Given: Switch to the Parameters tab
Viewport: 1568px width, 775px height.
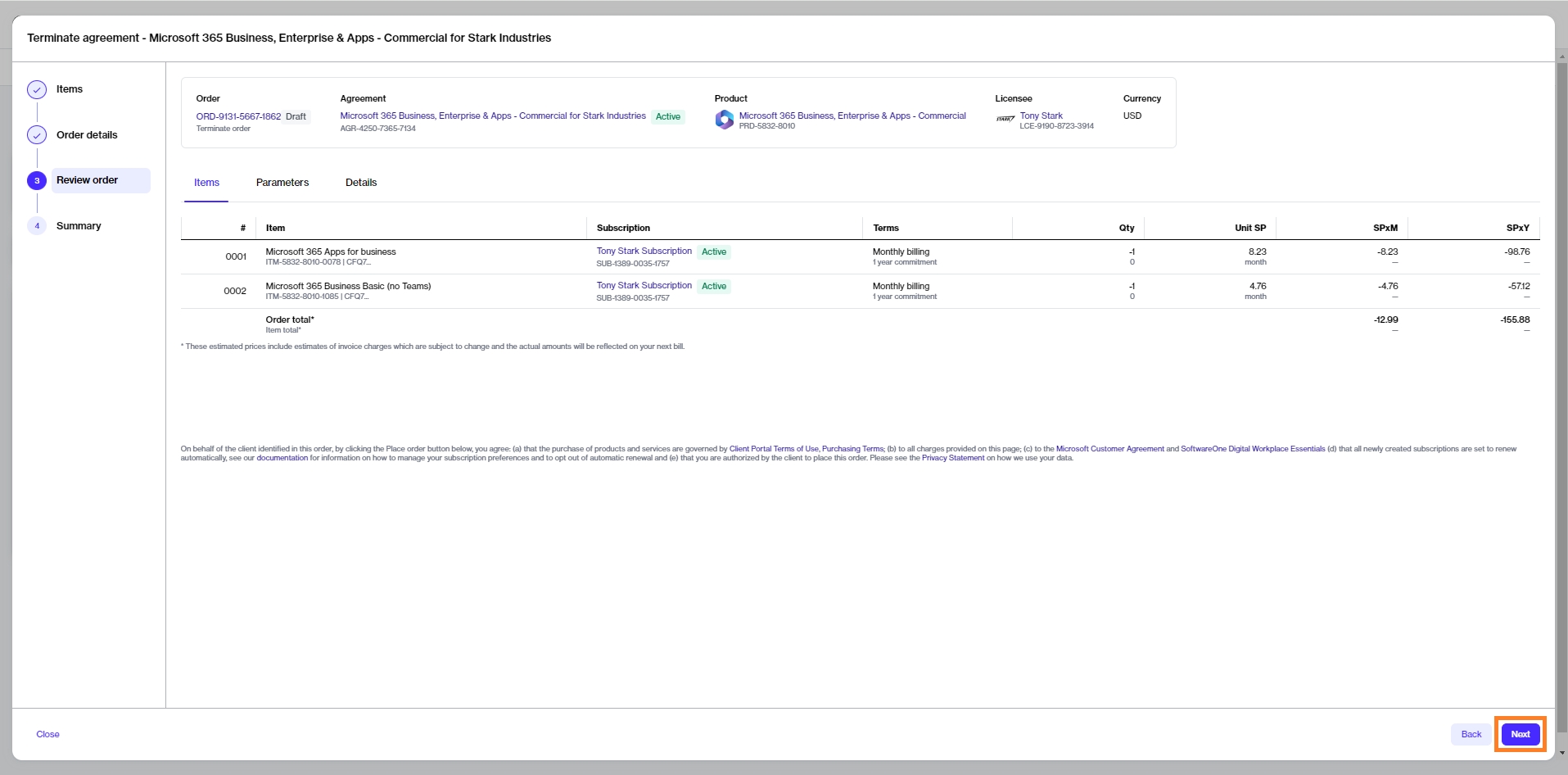Looking at the screenshot, I should [x=282, y=183].
